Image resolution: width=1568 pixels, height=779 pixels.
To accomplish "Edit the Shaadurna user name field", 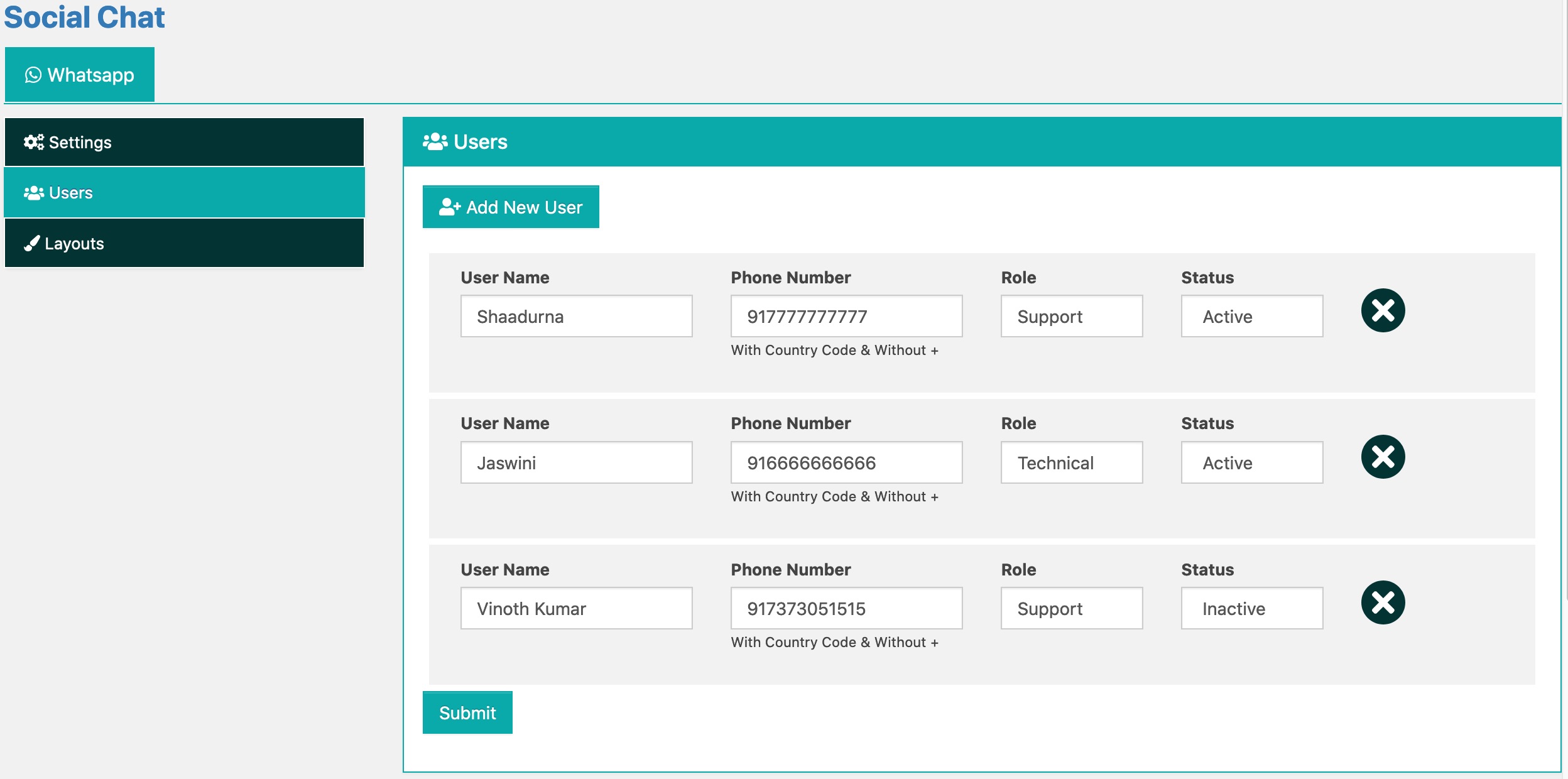I will [x=577, y=316].
